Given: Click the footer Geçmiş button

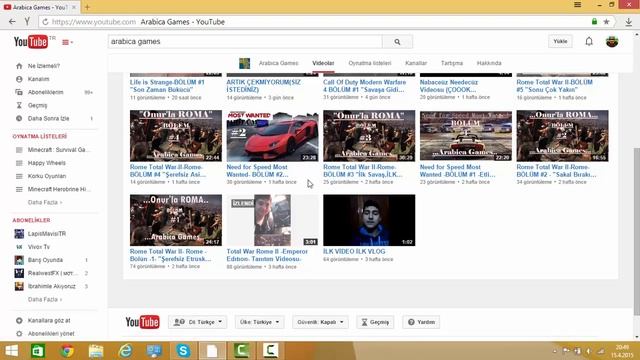Looking at the screenshot, I should click(x=375, y=322).
